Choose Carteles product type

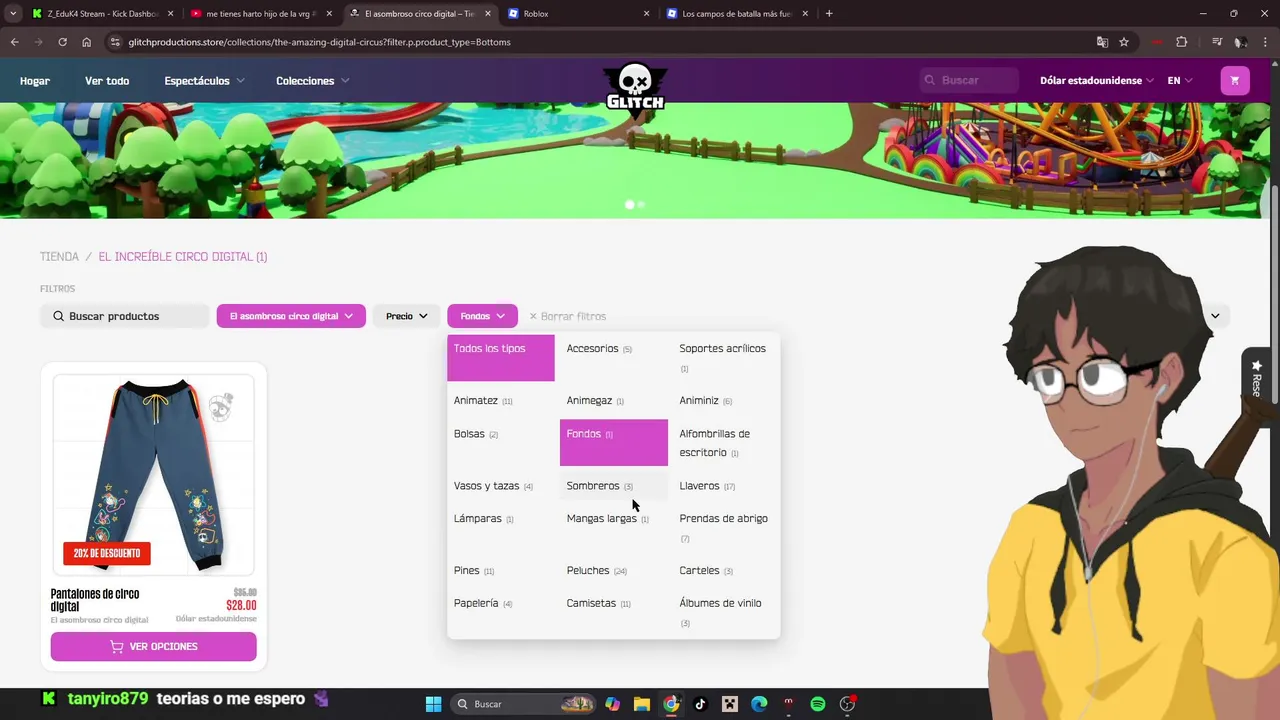pos(706,571)
